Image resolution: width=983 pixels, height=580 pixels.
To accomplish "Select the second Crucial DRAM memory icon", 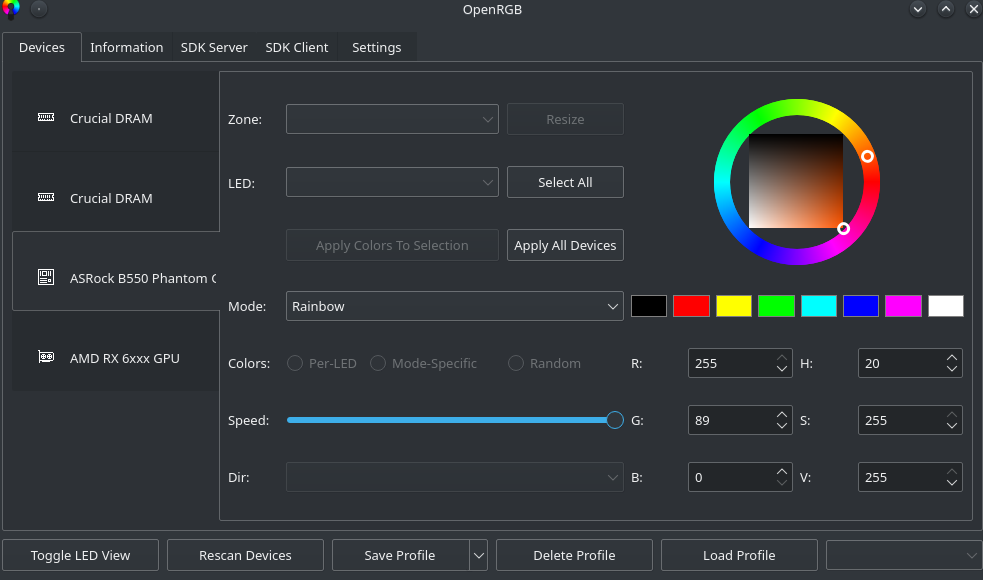I will [x=46, y=198].
